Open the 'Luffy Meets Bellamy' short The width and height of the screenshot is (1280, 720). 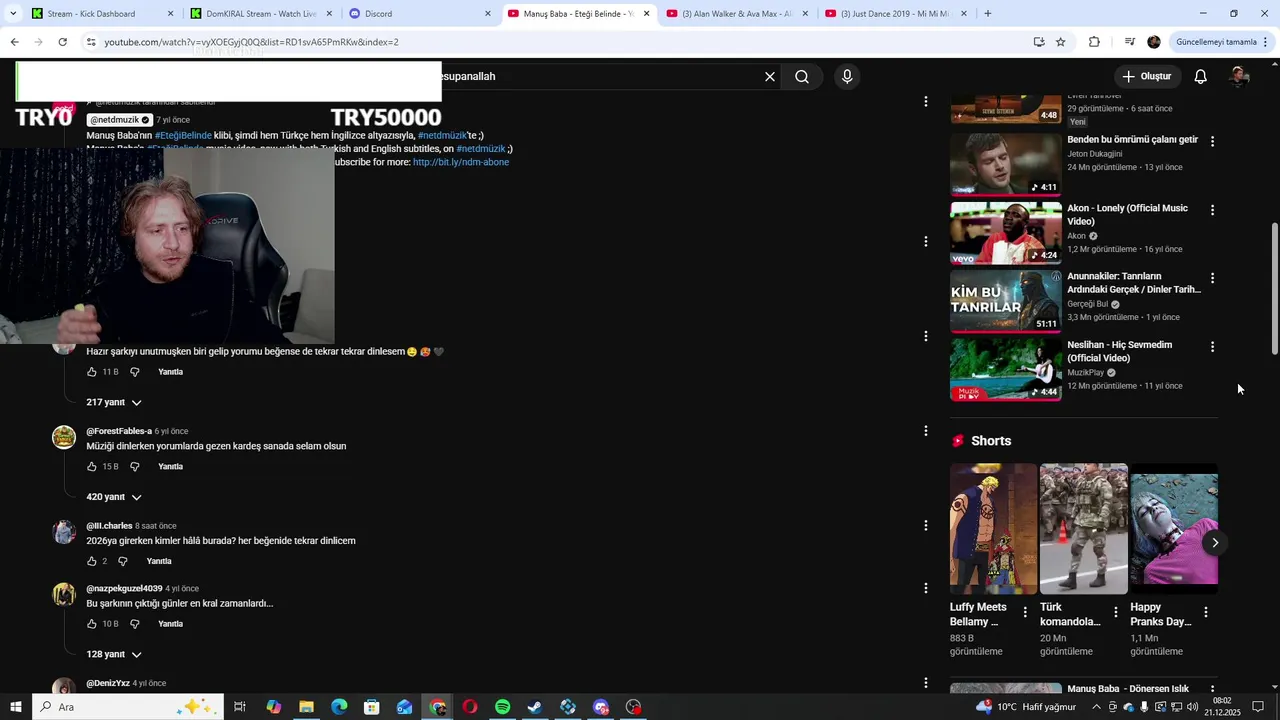993,529
